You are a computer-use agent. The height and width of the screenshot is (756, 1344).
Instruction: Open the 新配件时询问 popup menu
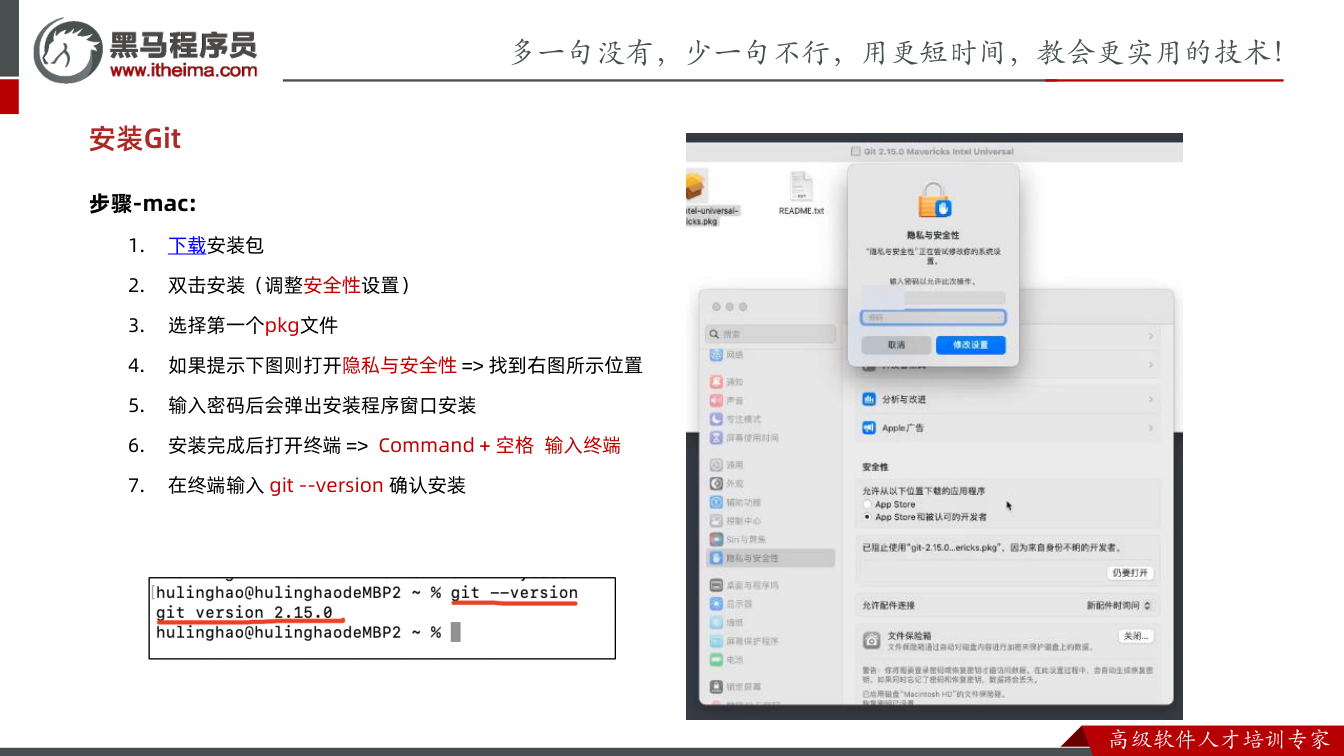click(1119, 605)
